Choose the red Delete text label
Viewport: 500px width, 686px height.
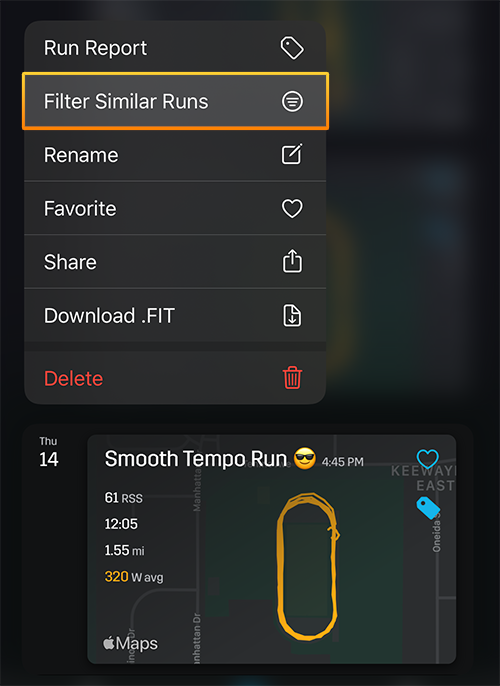[73, 378]
